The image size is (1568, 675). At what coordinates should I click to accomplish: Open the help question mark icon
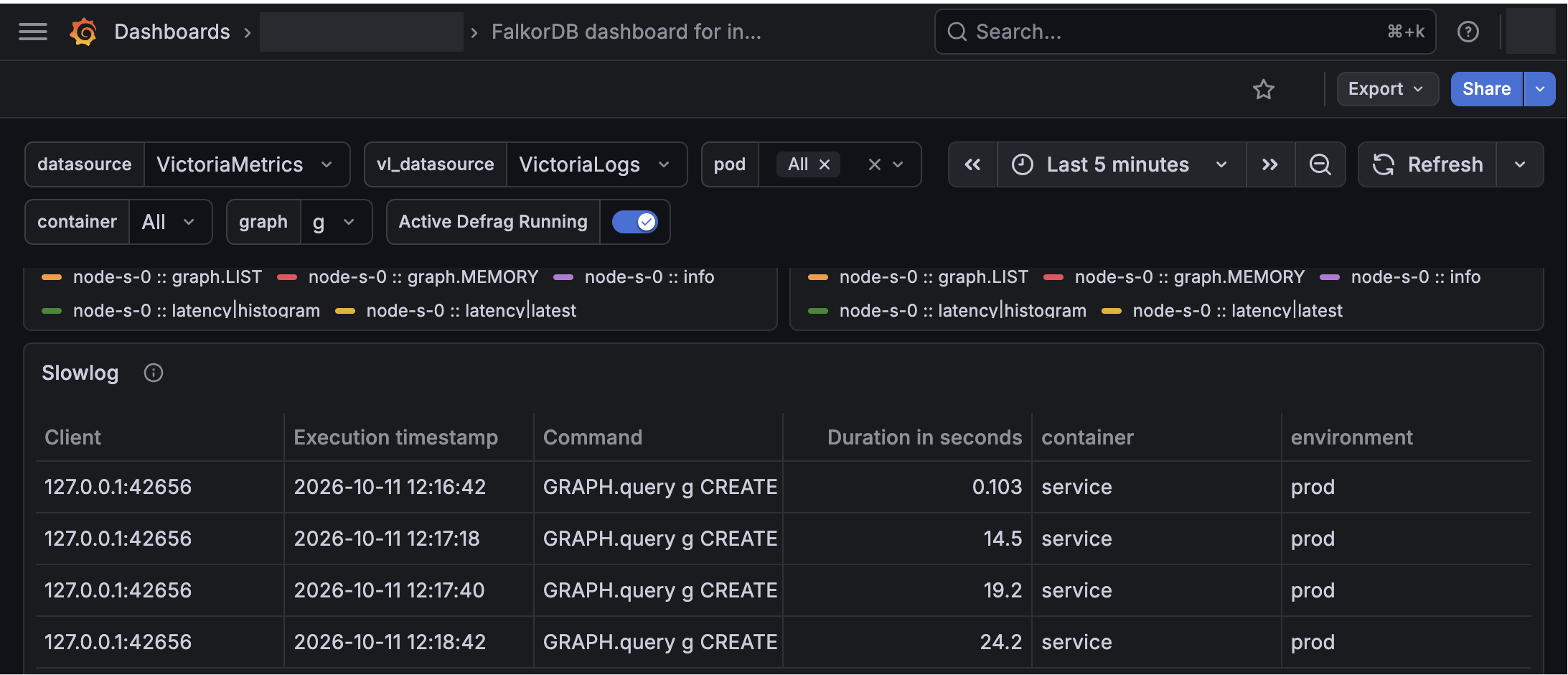tap(1468, 32)
